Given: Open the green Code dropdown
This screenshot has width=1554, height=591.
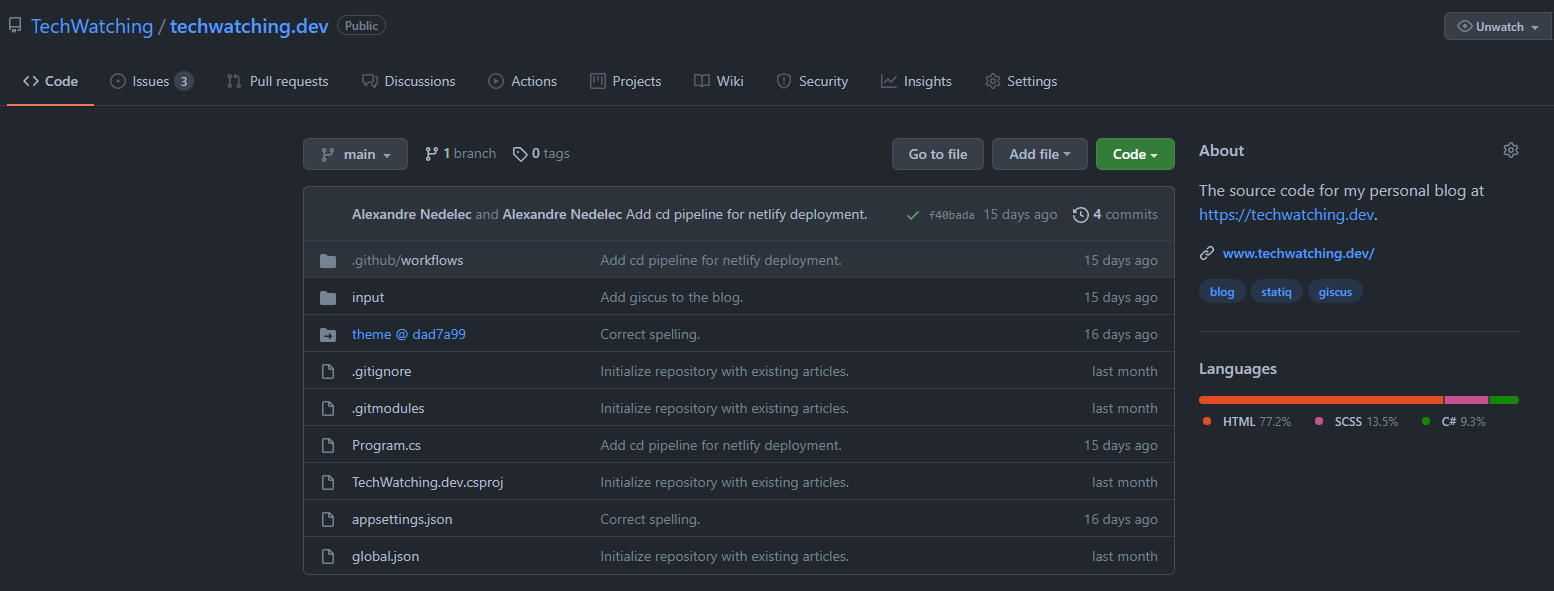Looking at the screenshot, I should coord(1135,154).
